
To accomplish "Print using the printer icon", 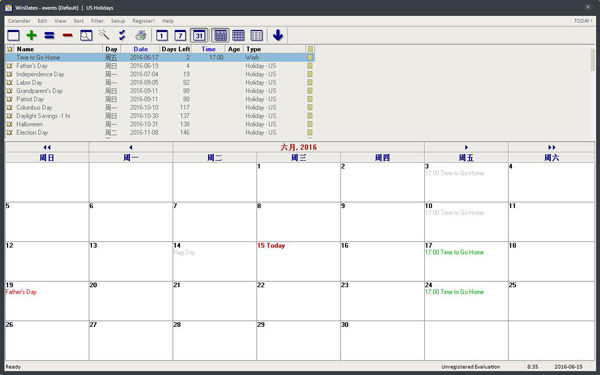I will pos(140,36).
